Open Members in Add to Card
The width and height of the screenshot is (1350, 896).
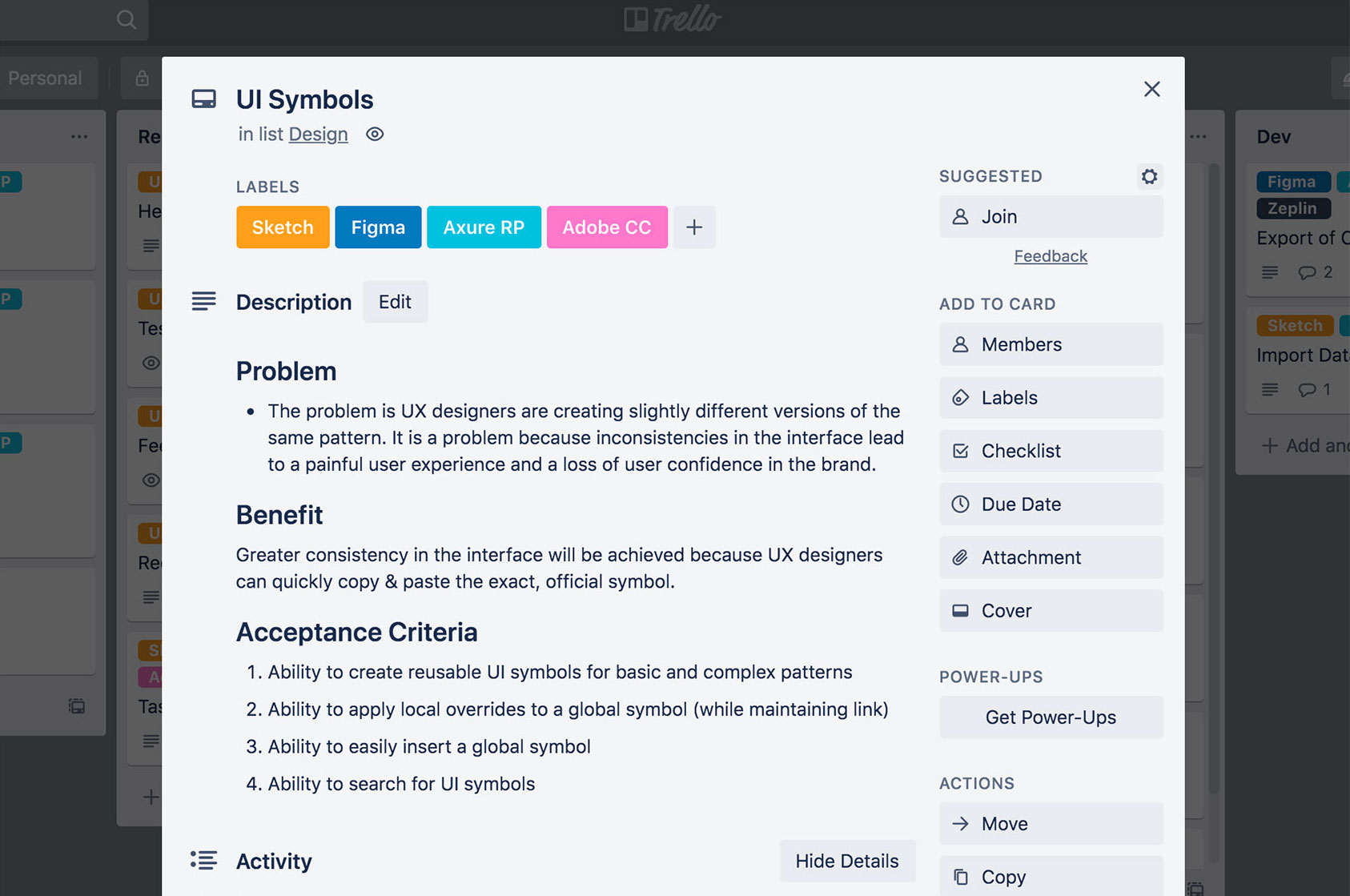tap(1051, 344)
